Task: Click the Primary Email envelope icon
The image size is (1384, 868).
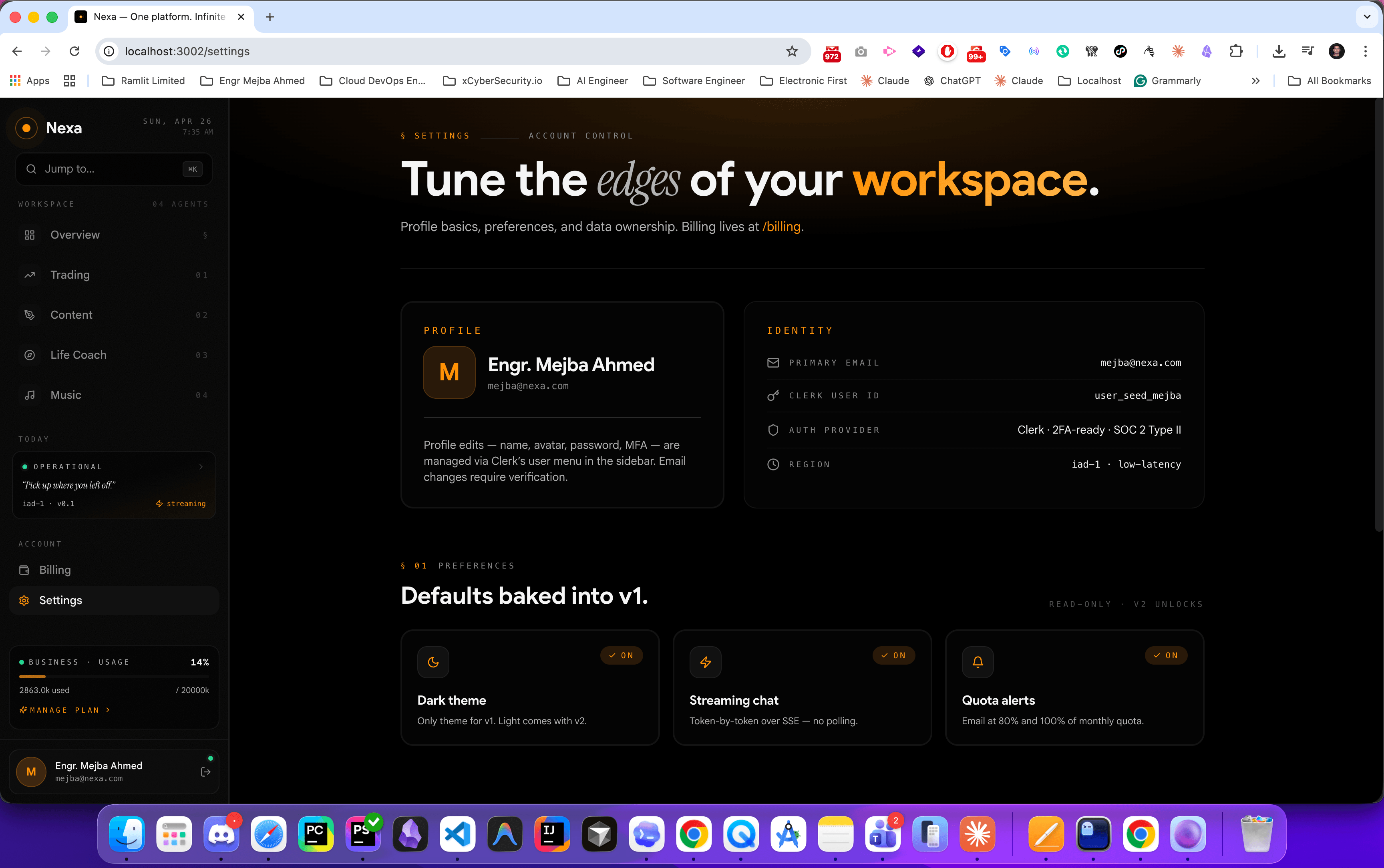Action: (773, 363)
